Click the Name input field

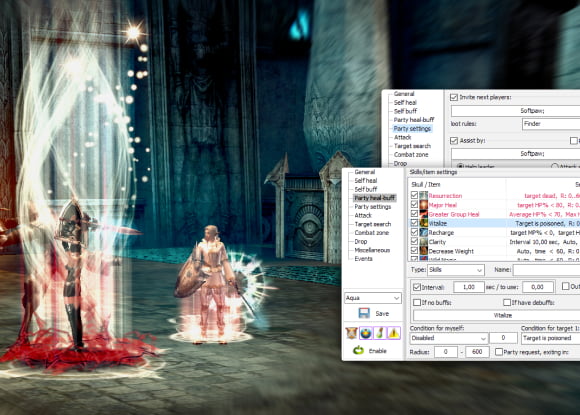pos(546,270)
